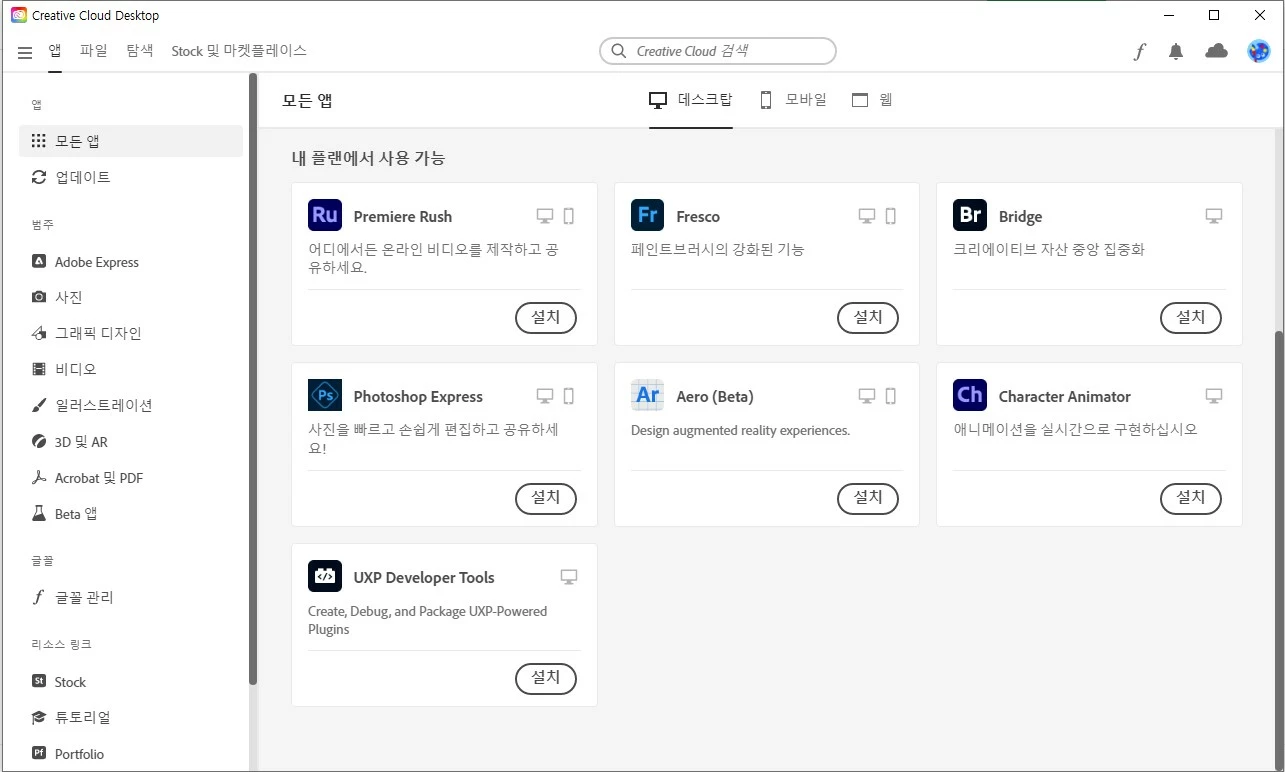Screen dimensions: 1285x772
Task: Click the Photoshop Express app icon
Action: pos(325,395)
